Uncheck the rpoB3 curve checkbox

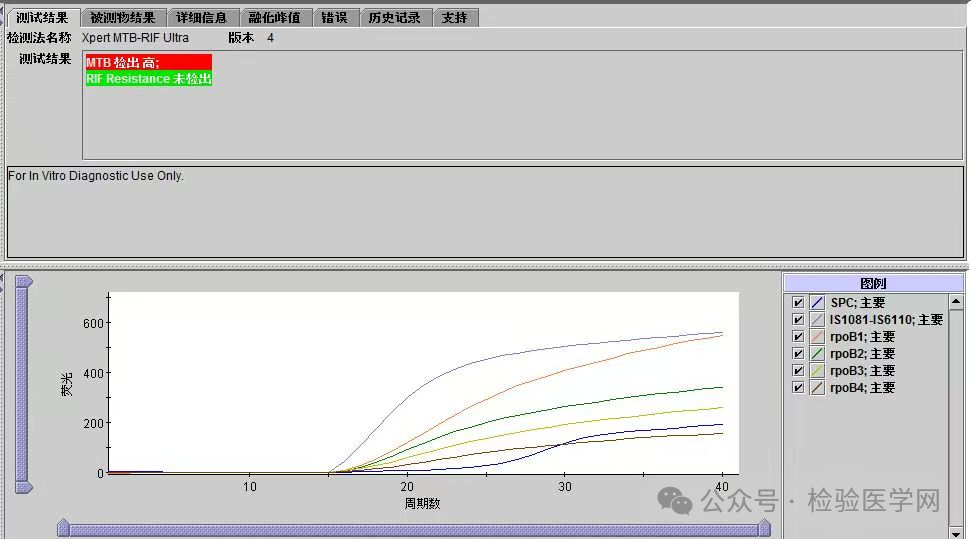click(x=798, y=371)
